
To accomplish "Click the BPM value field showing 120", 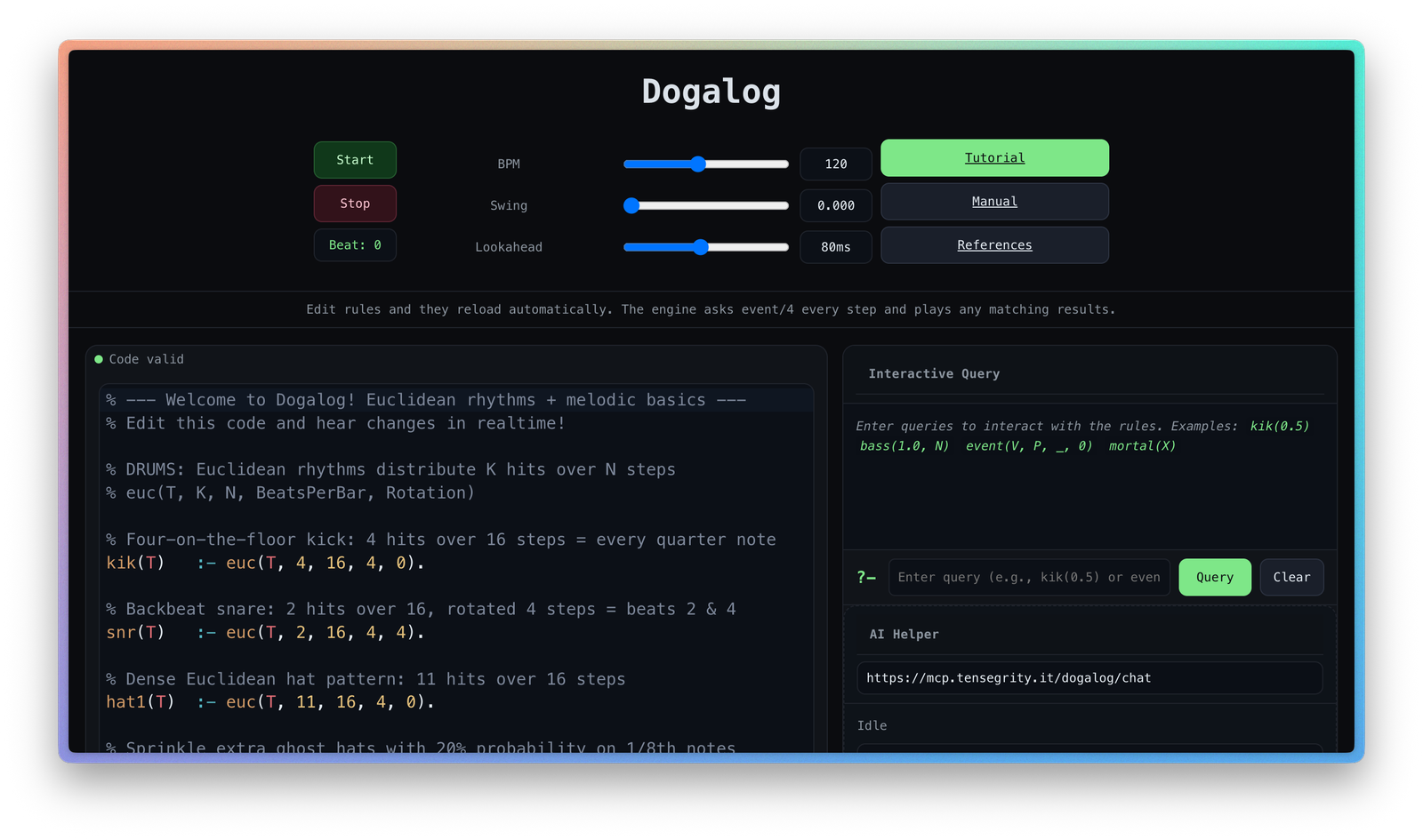I will (x=835, y=164).
